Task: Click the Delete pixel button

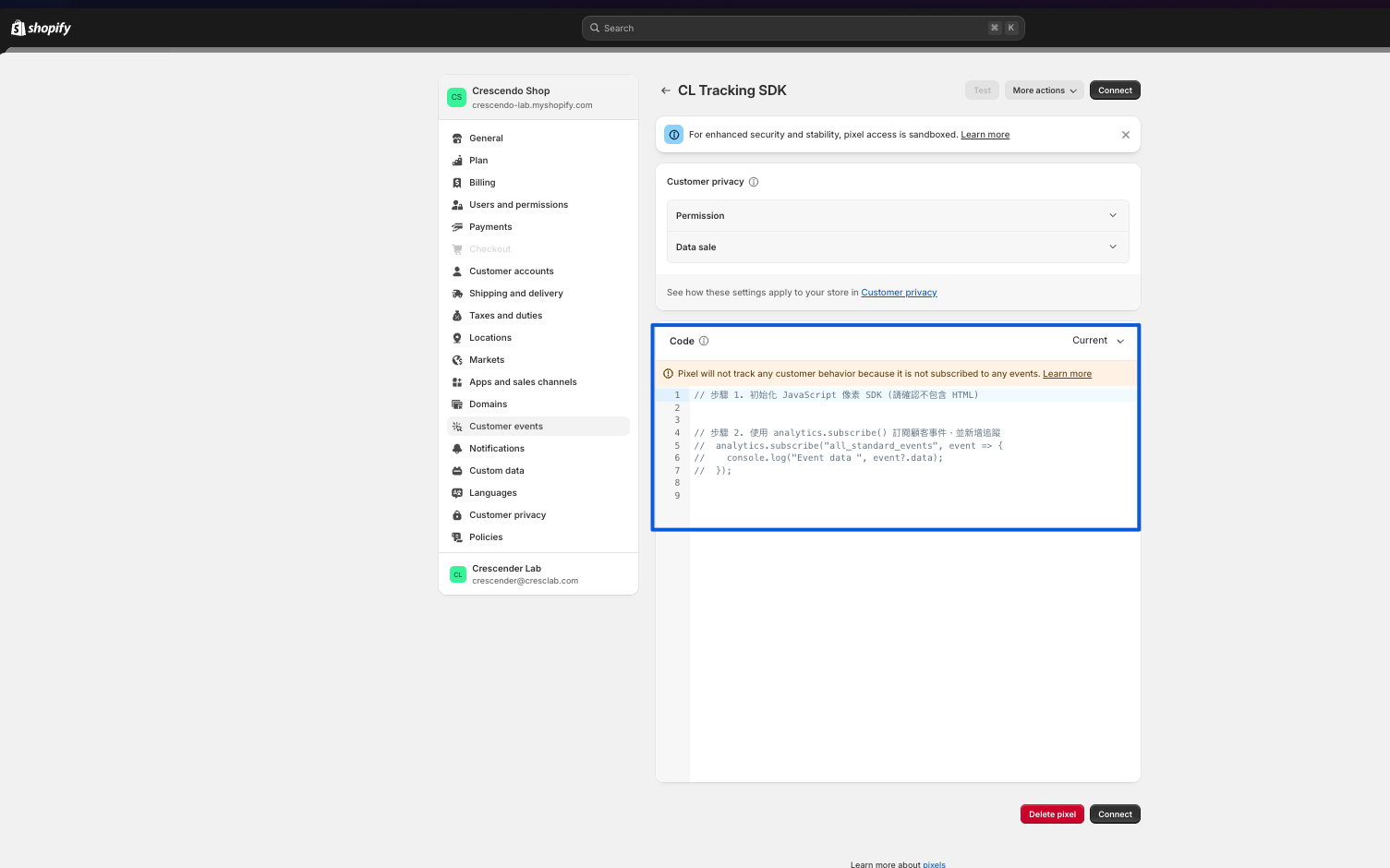Action: [x=1052, y=814]
